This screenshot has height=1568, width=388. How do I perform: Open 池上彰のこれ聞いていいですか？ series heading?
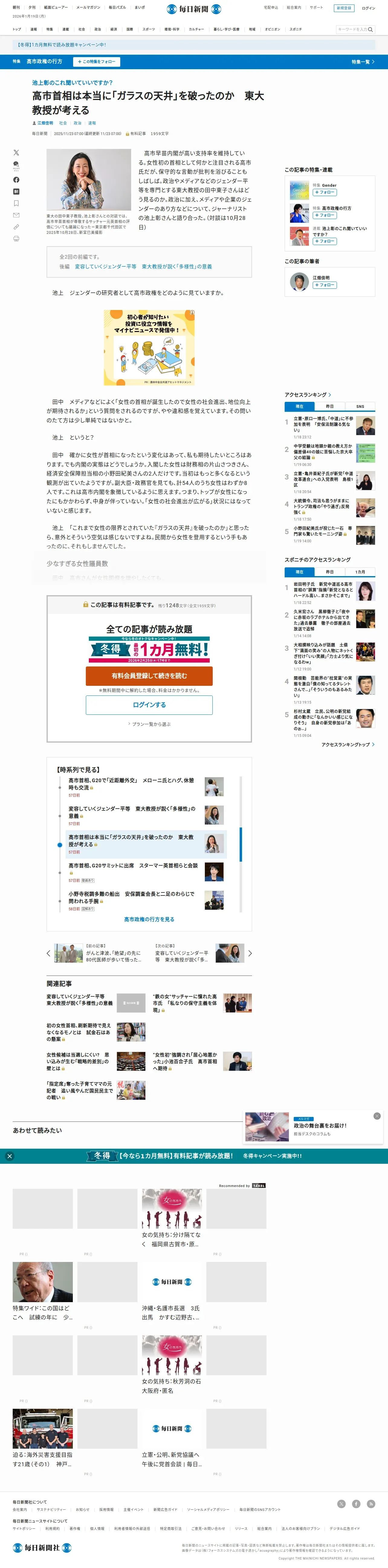coord(73,83)
